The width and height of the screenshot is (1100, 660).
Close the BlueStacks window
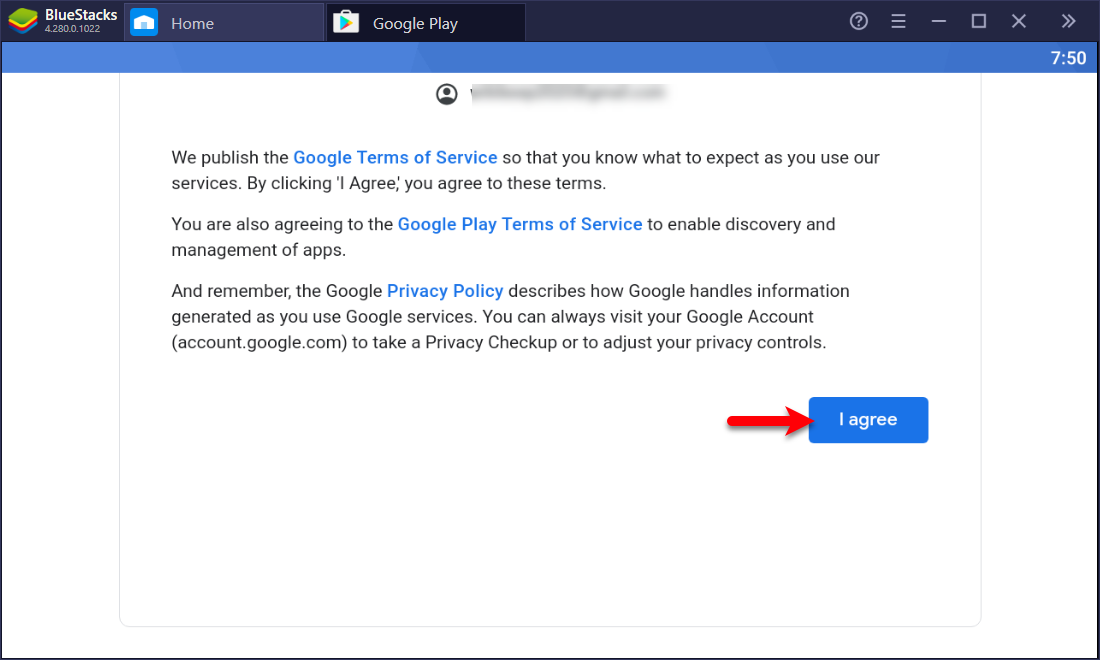1019,22
